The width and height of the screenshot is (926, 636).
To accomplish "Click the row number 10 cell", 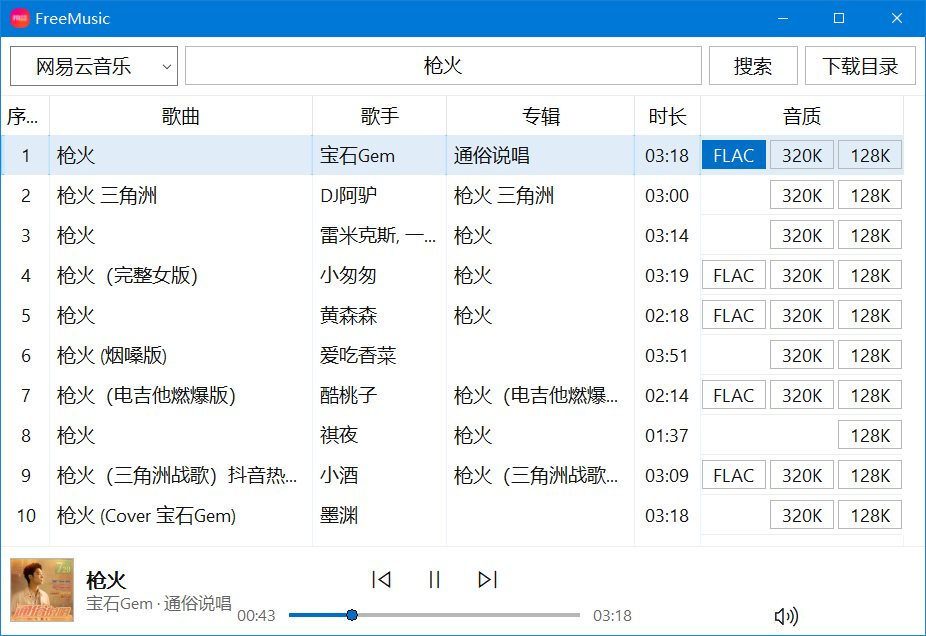I will (x=26, y=516).
